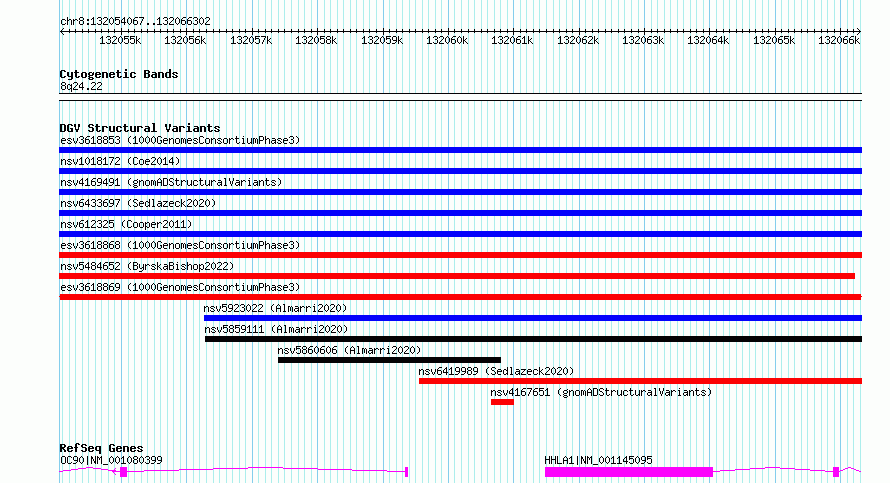Open nsv5484652 (ByrskaBishop2022) label
This screenshot has width=890, height=483.
coord(148,266)
